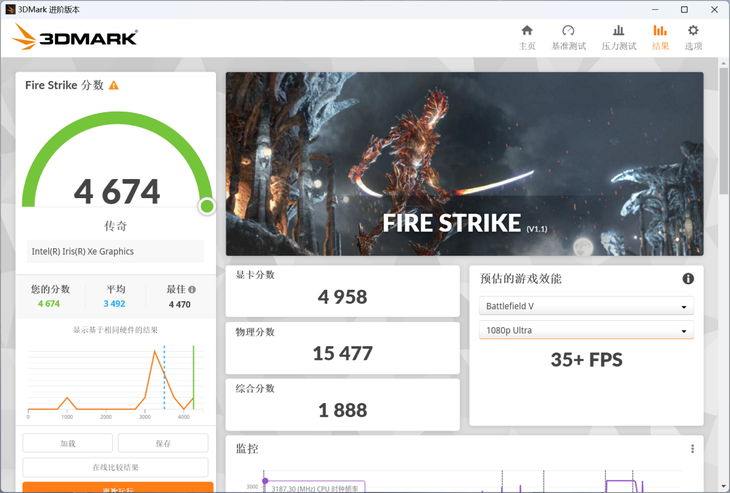Click the 3DMark app icon in title bar
Screen dimensions: 730x493
coord(10,9)
